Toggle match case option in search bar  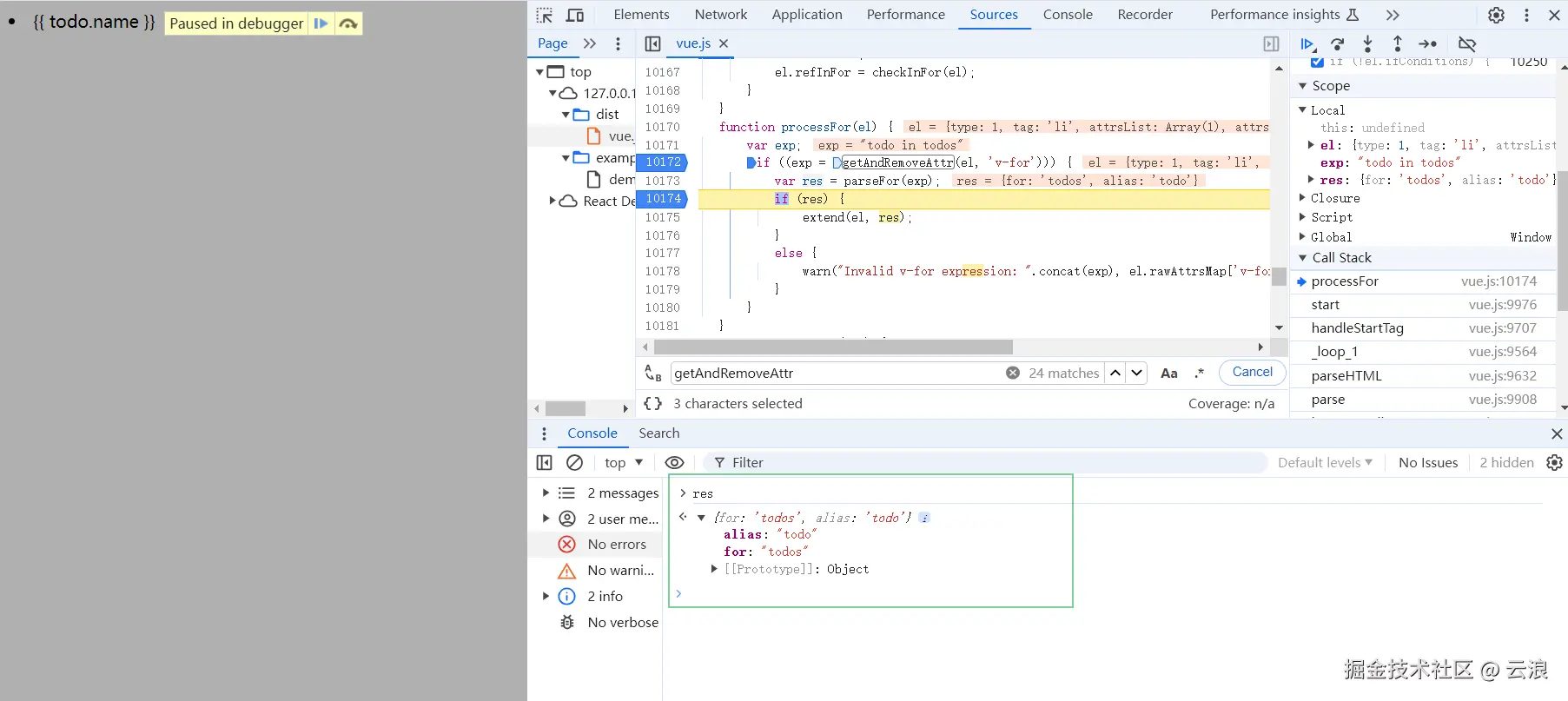[x=1169, y=374]
